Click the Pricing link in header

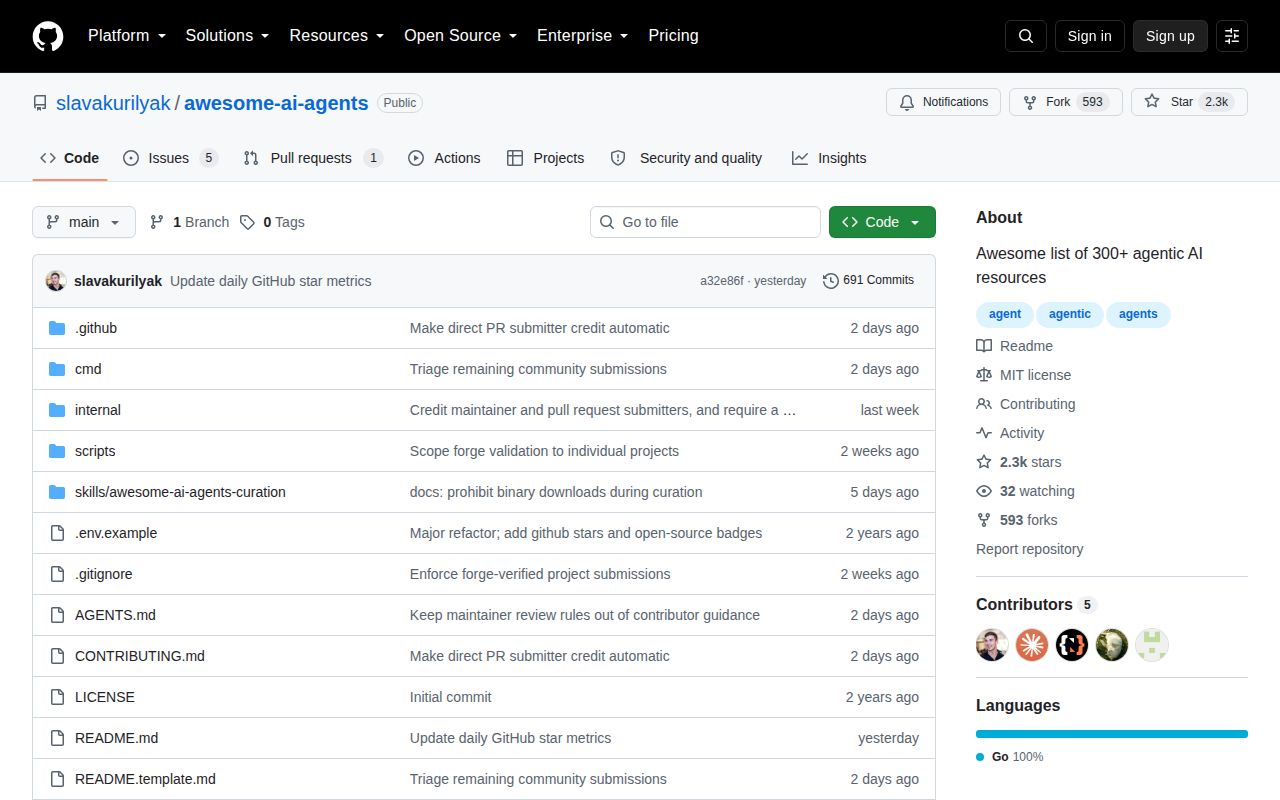click(x=673, y=36)
